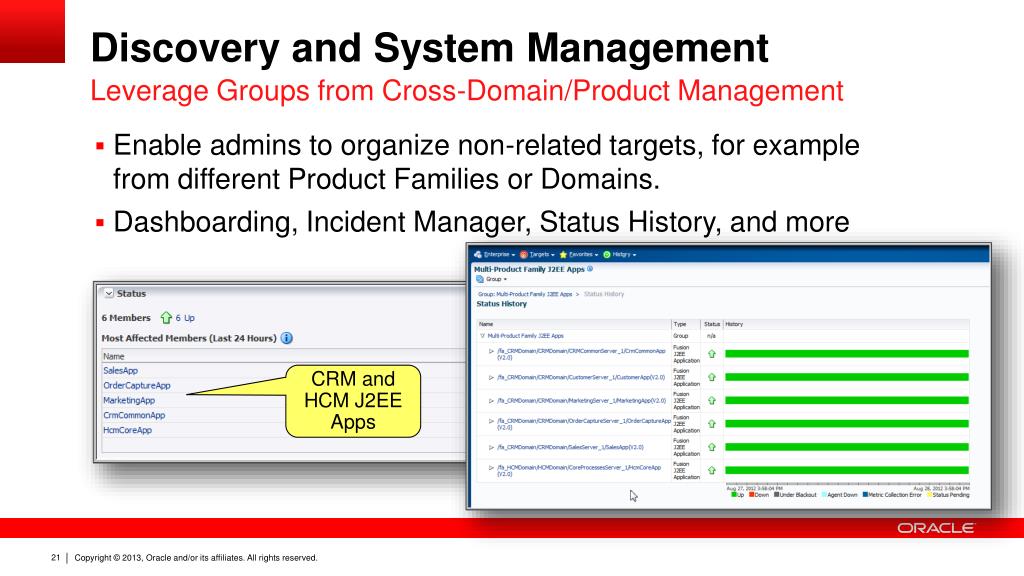Click the Agent Down legend label

click(x=842, y=495)
